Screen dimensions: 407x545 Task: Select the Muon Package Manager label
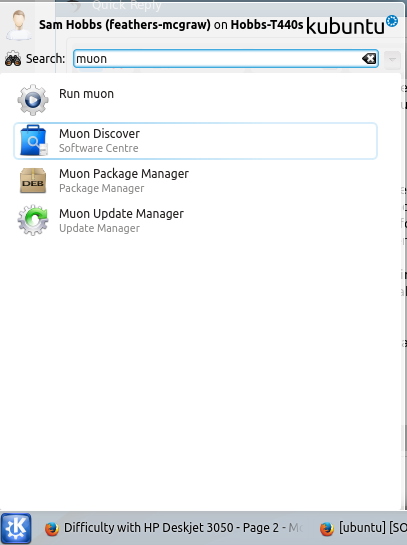tap(124, 174)
